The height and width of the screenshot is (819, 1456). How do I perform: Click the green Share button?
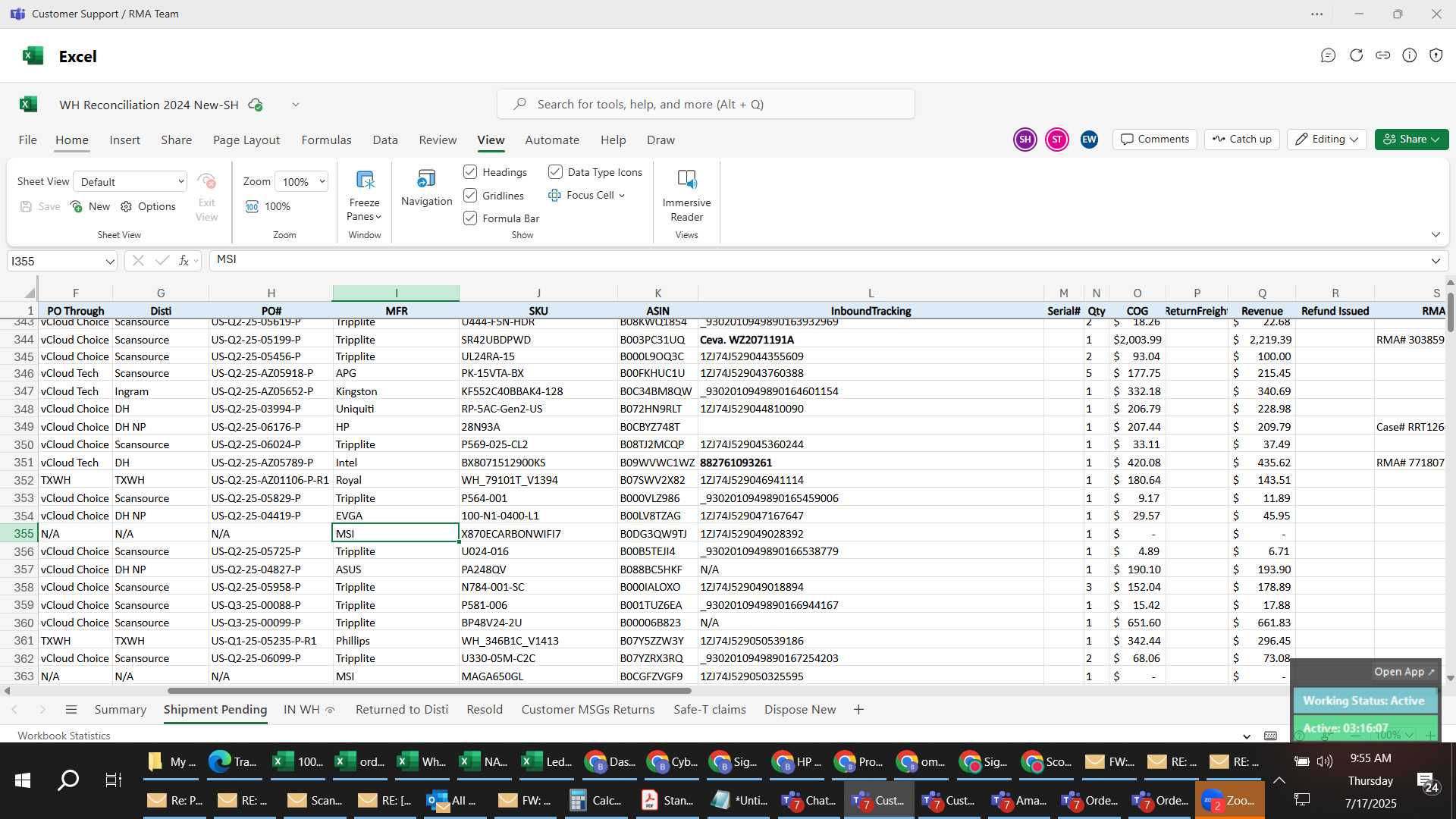[x=1411, y=140]
